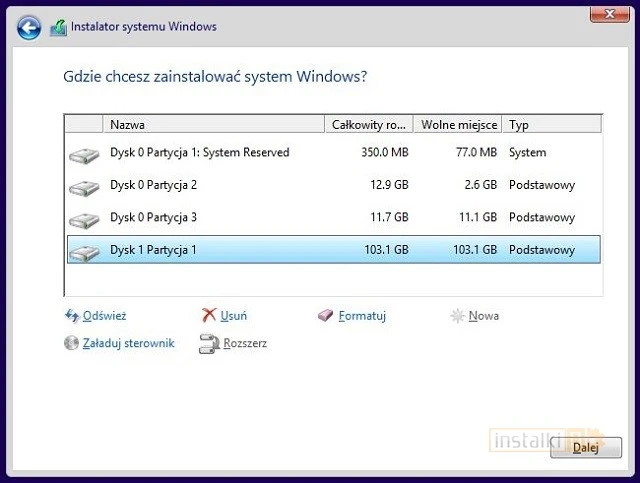The width and height of the screenshot is (640, 483).
Task: Sort by the Nazwa column header
Action: pyautogui.click(x=213, y=125)
